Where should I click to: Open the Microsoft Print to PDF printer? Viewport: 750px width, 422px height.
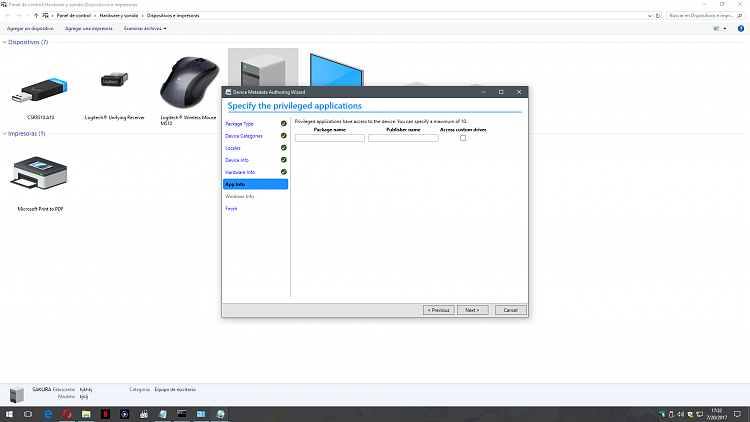(39, 177)
